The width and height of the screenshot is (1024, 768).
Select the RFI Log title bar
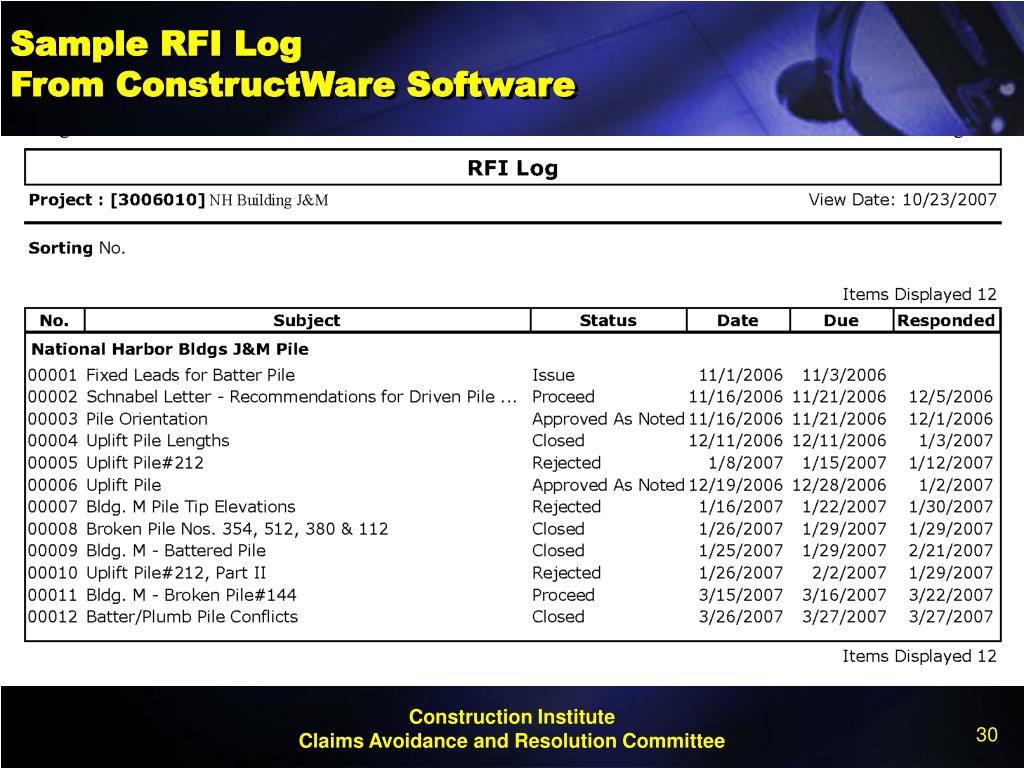tap(513, 168)
